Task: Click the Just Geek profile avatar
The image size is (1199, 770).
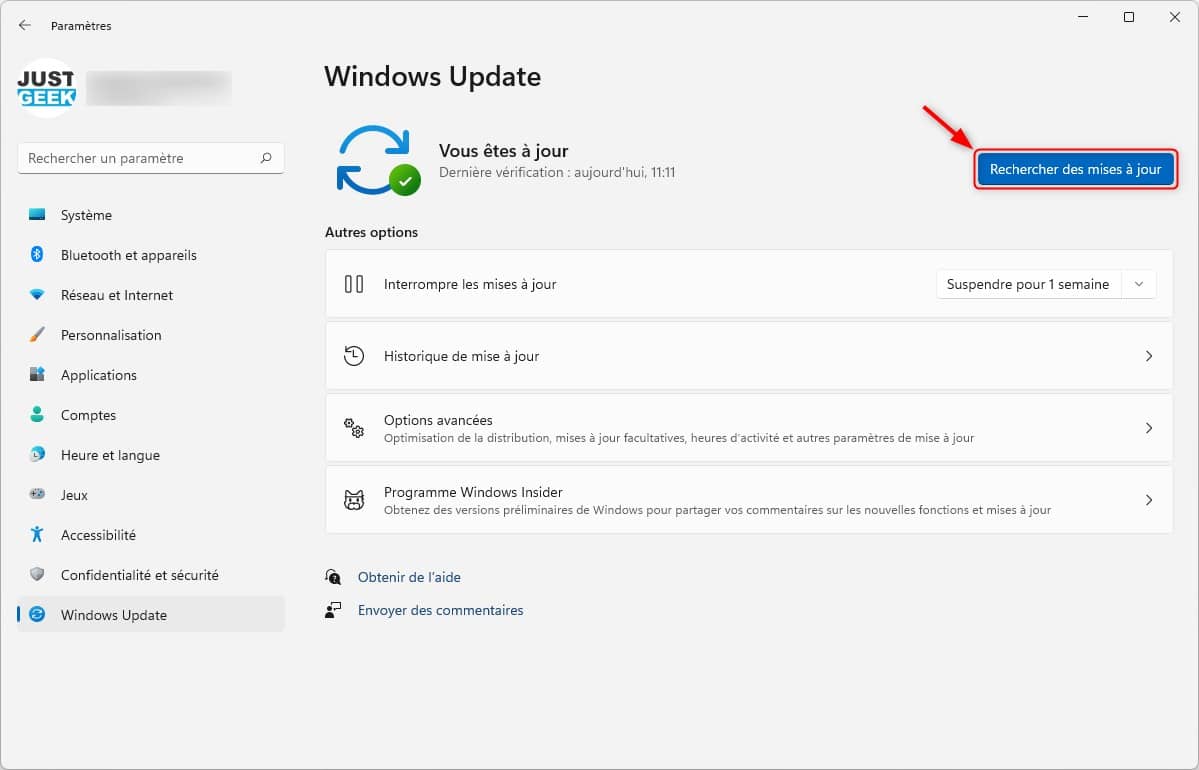Action: pyautogui.click(x=47, y=88)
